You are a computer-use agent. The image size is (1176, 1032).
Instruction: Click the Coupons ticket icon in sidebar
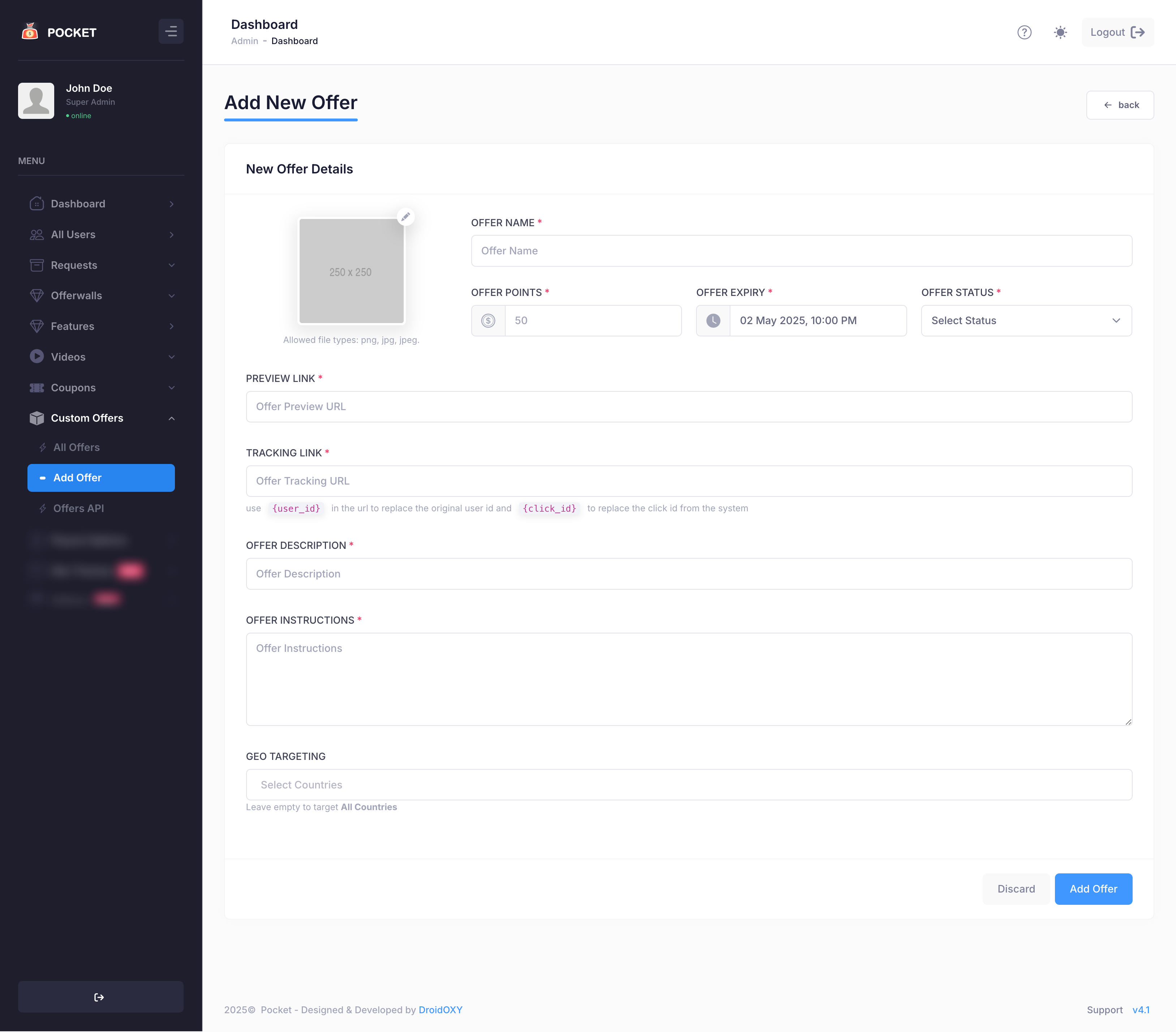[36, 388]
